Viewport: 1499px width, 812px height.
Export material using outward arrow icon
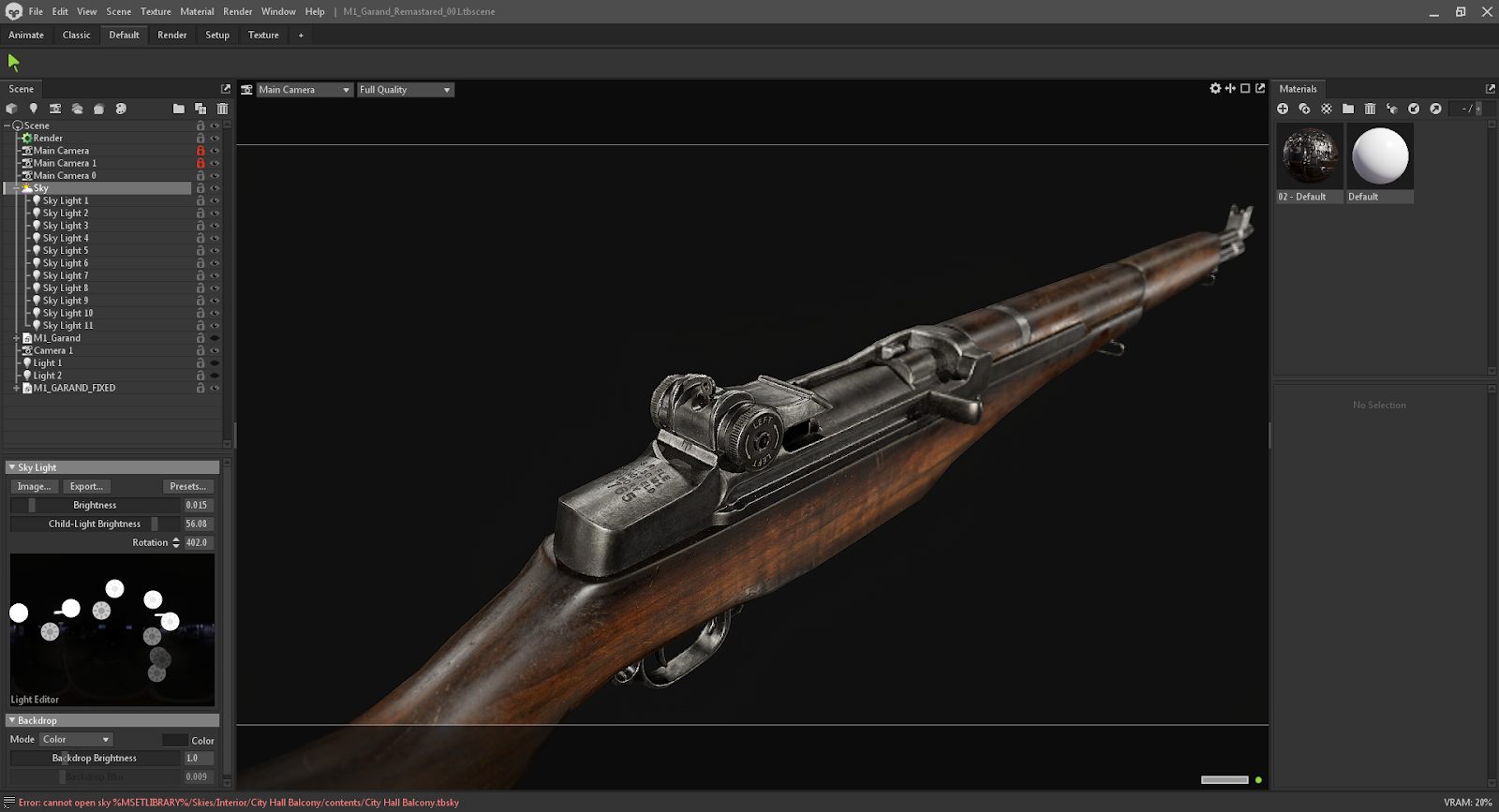point(1435,109)
